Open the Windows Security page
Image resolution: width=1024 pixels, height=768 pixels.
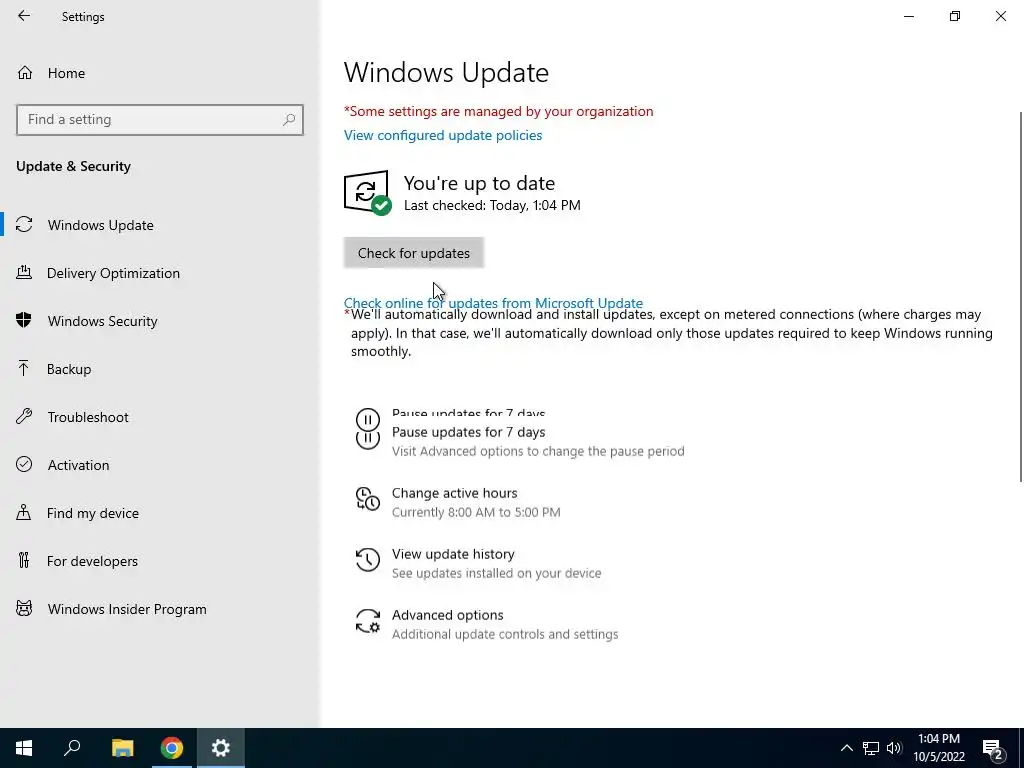coord(160,321)
